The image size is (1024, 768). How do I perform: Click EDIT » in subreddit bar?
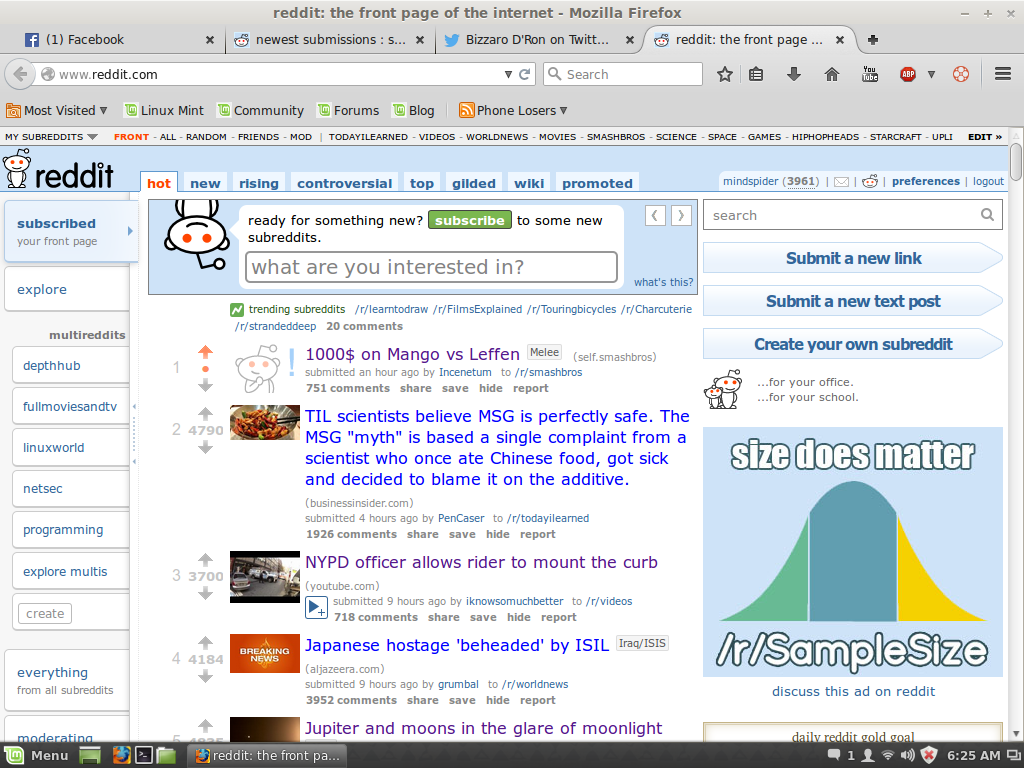pos(985,137)
